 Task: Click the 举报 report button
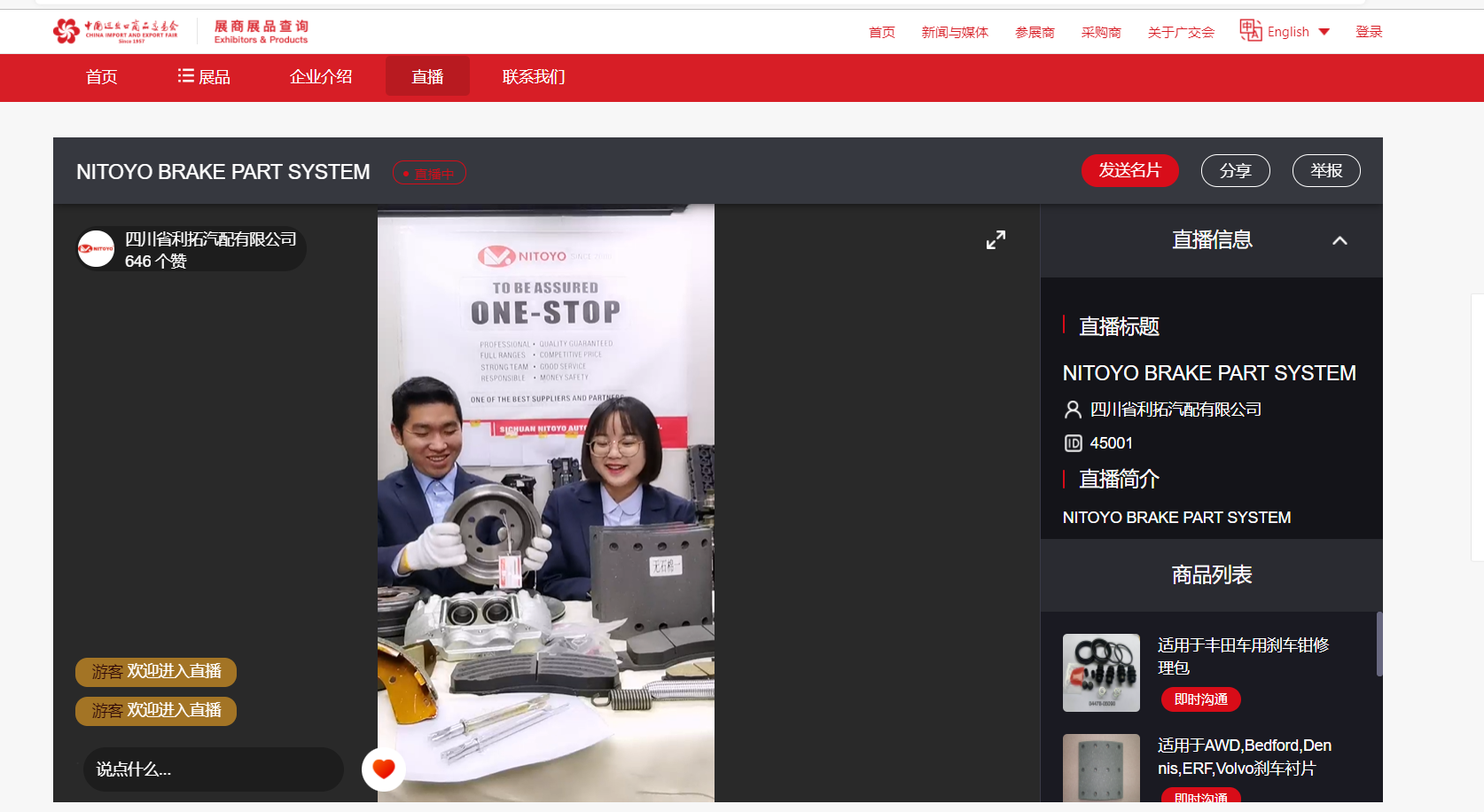[x=1326, y=170]
